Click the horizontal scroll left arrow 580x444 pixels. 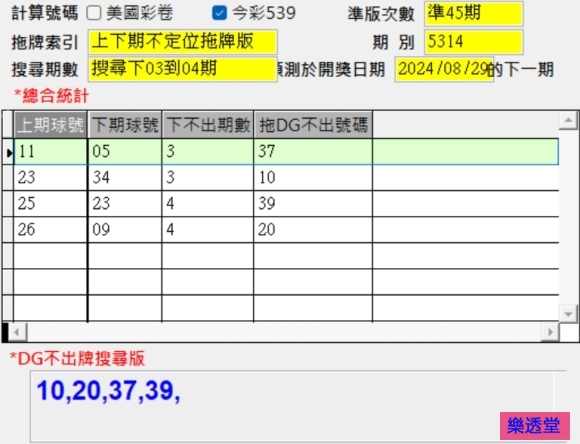(17, 332)
